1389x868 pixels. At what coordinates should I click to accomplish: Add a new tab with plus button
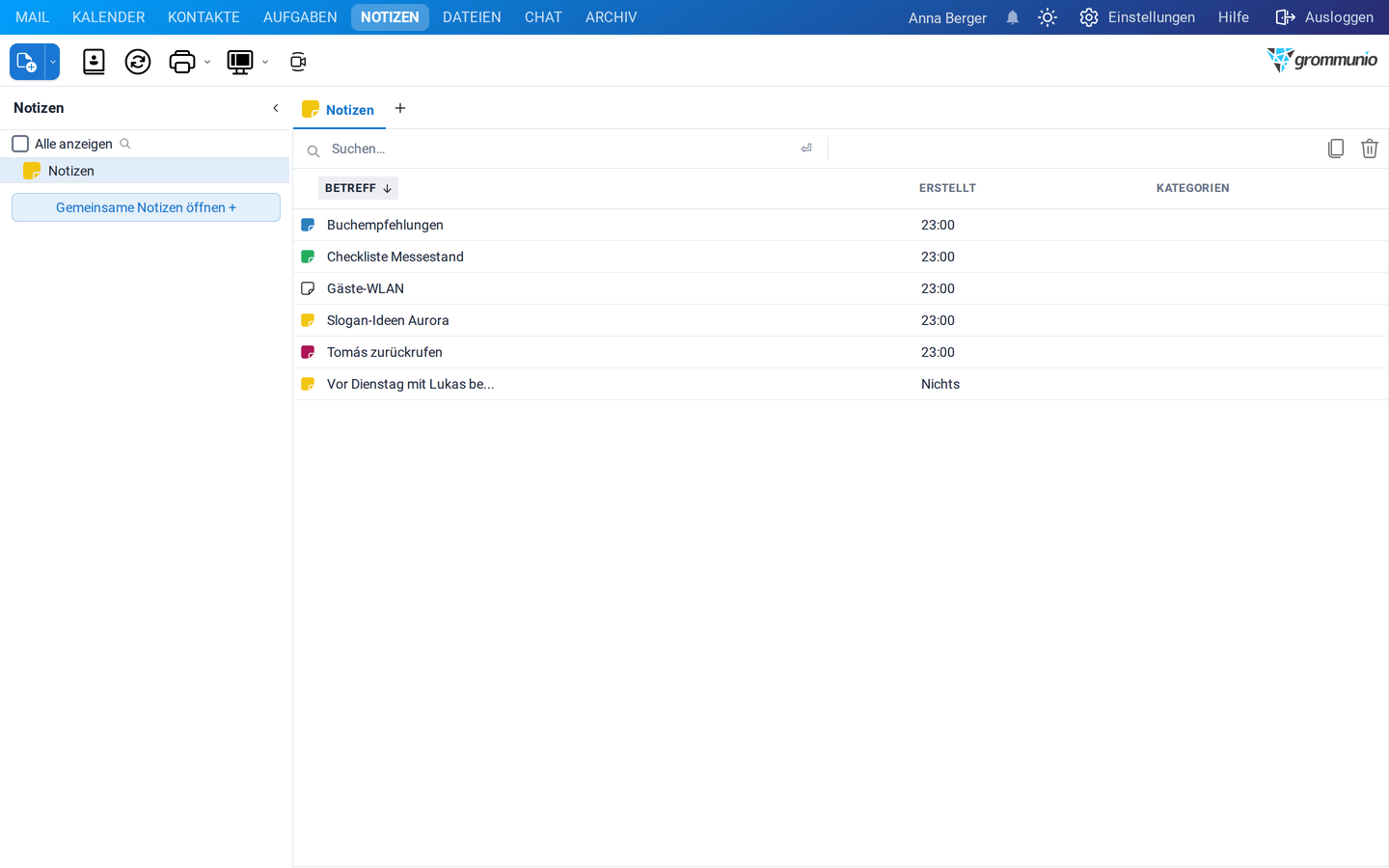pyautogui.click(x=400, y=108)
